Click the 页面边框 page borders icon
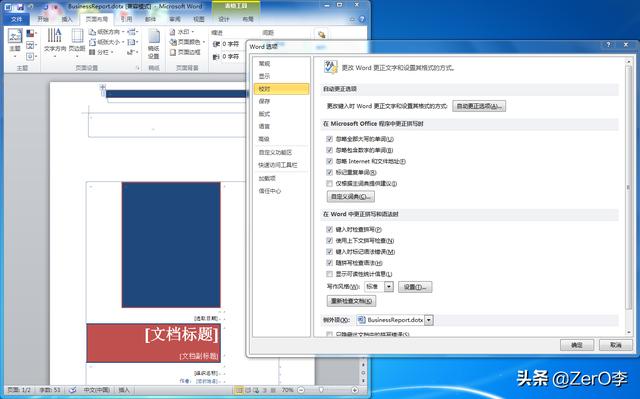Viewport: 640px width, 399px height. point(185,52)
